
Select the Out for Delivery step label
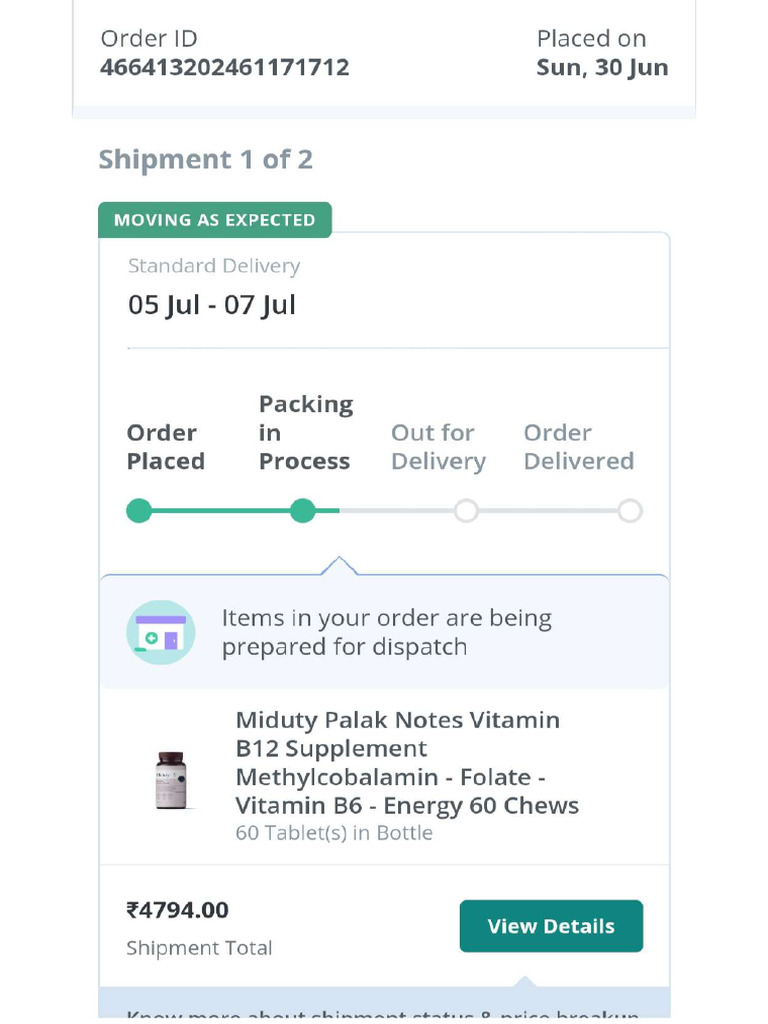(438, 447)
